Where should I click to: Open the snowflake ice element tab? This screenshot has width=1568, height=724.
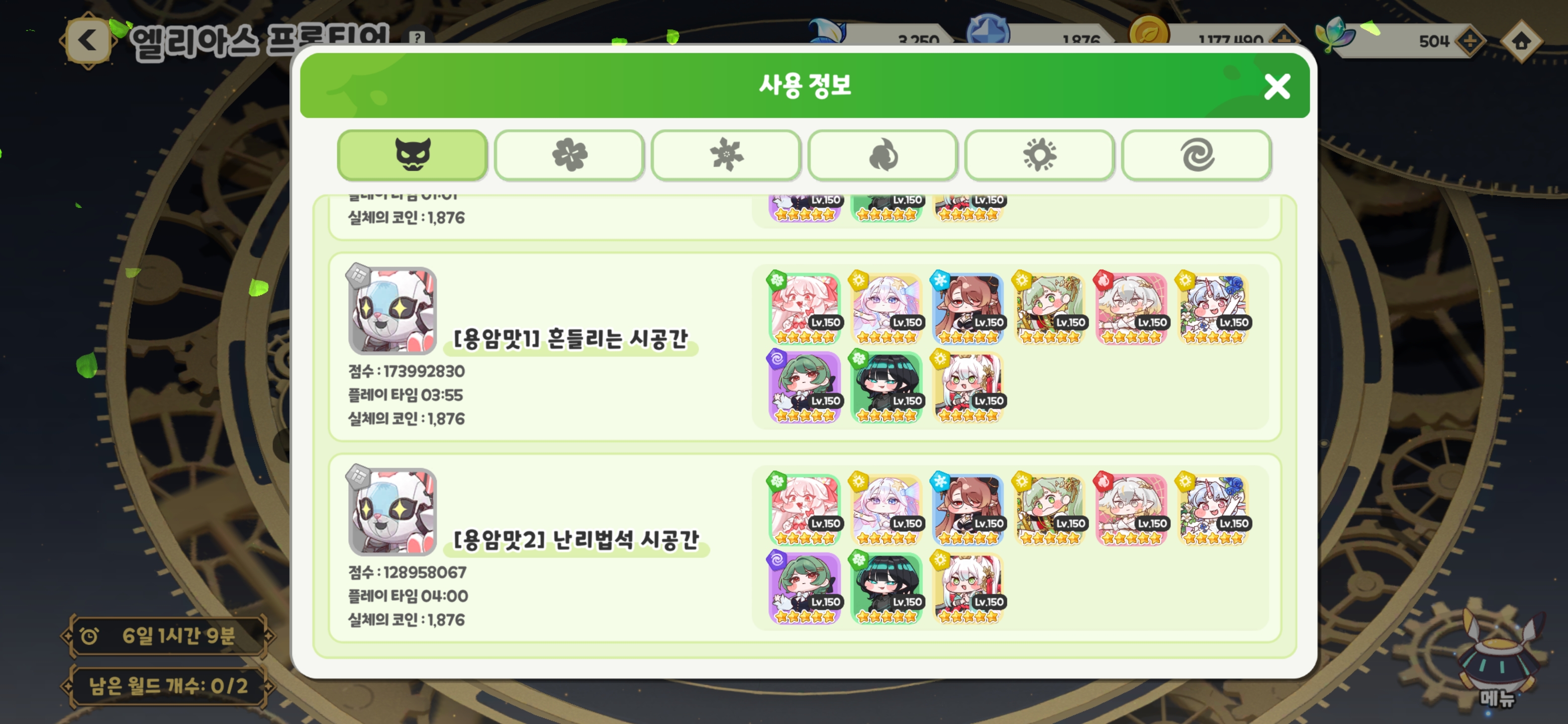pos(726,155)
